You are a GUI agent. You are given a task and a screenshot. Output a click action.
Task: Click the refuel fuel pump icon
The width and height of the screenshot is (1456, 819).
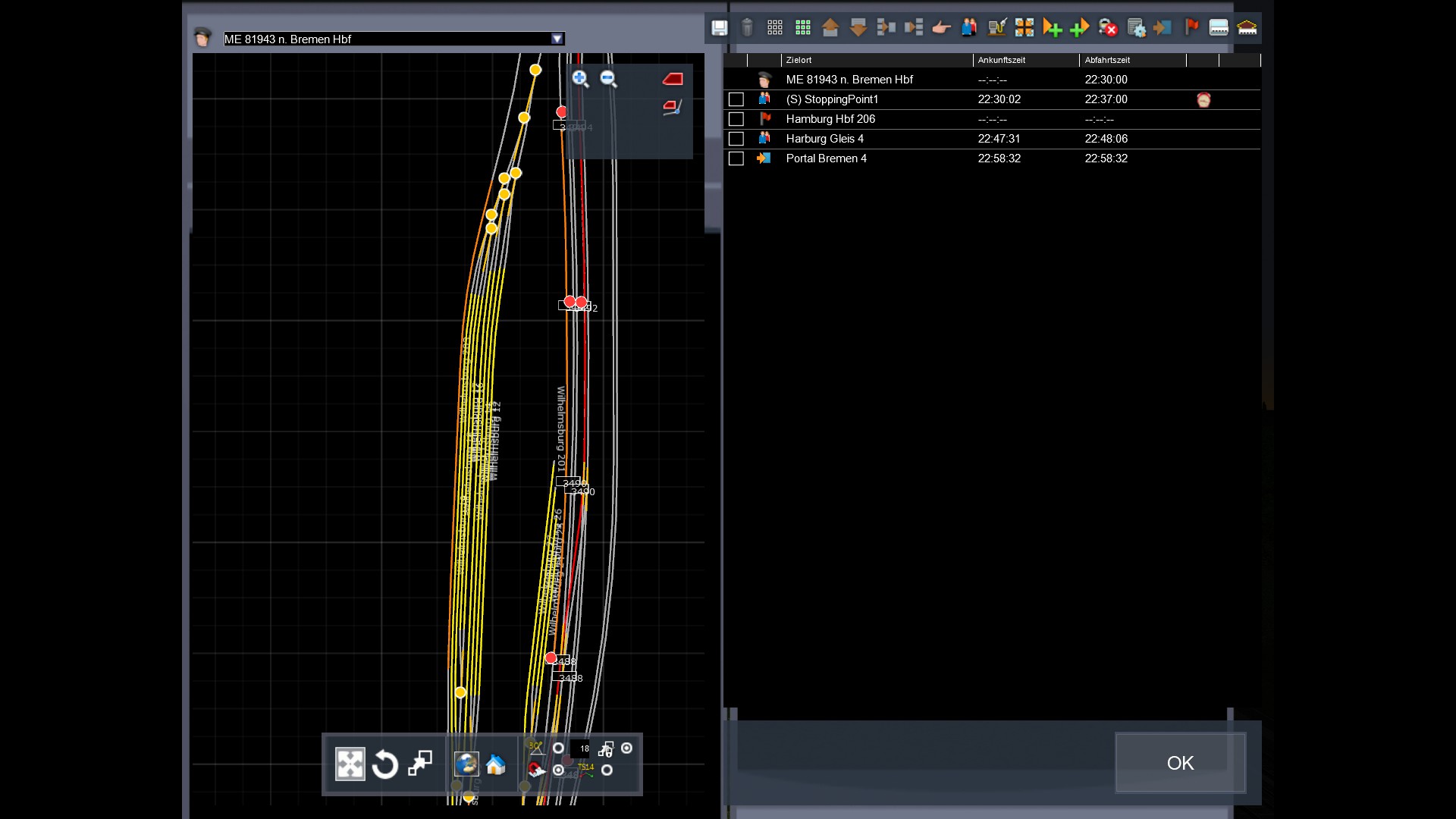point(996,28)
